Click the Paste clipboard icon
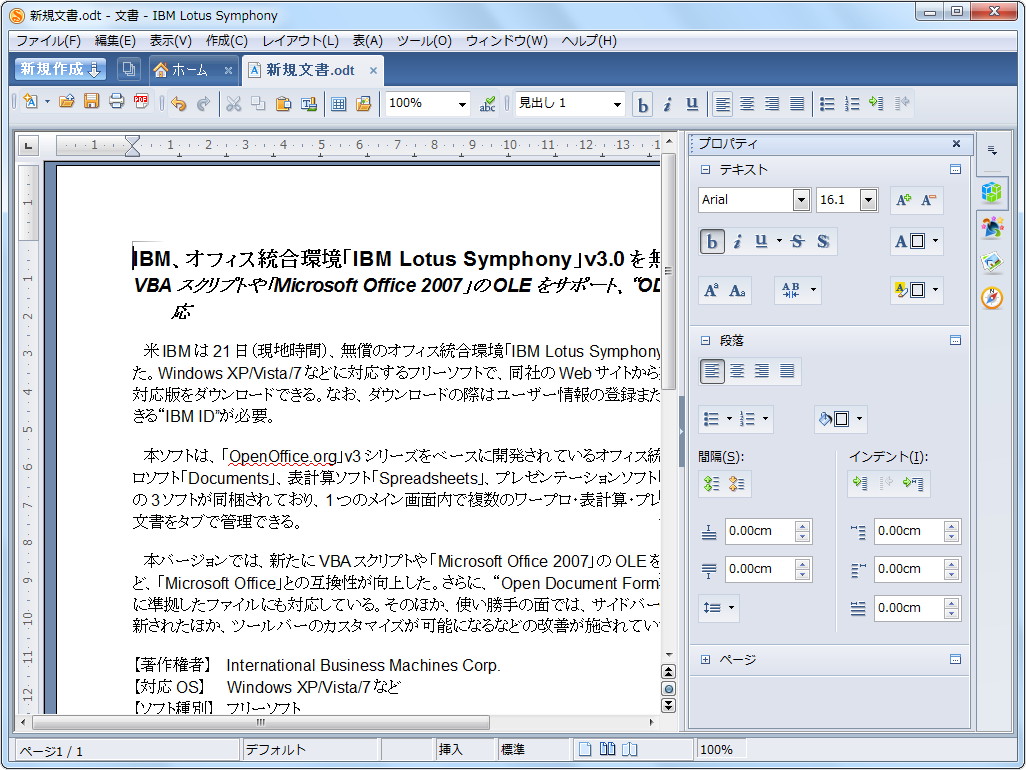The image size is (1026, 770). pos(283,103)
